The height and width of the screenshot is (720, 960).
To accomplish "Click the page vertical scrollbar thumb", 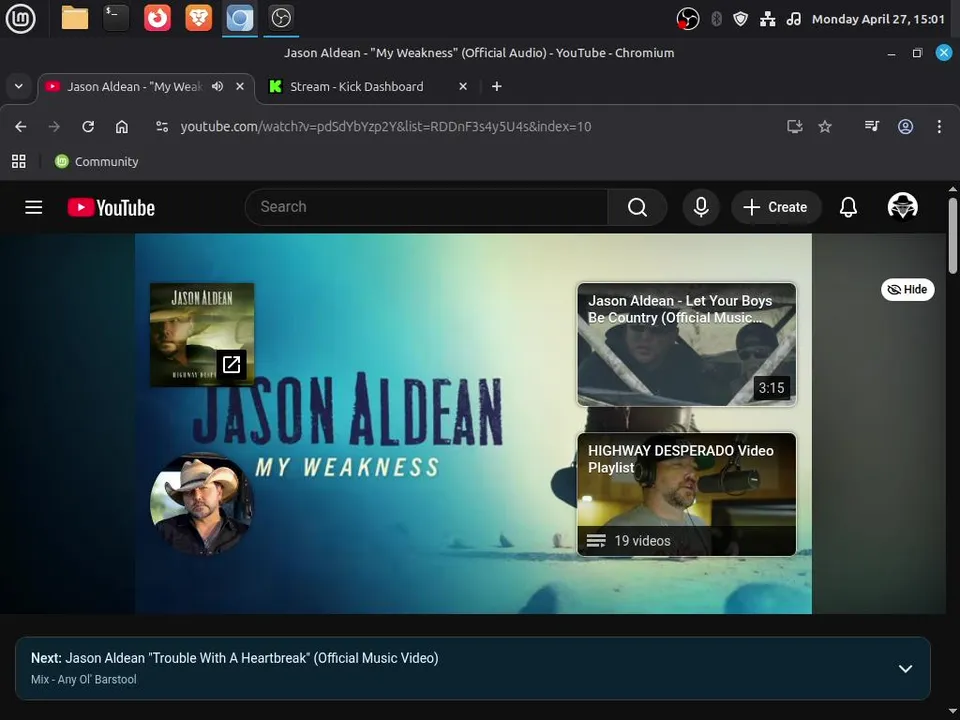I will (953, 235).
